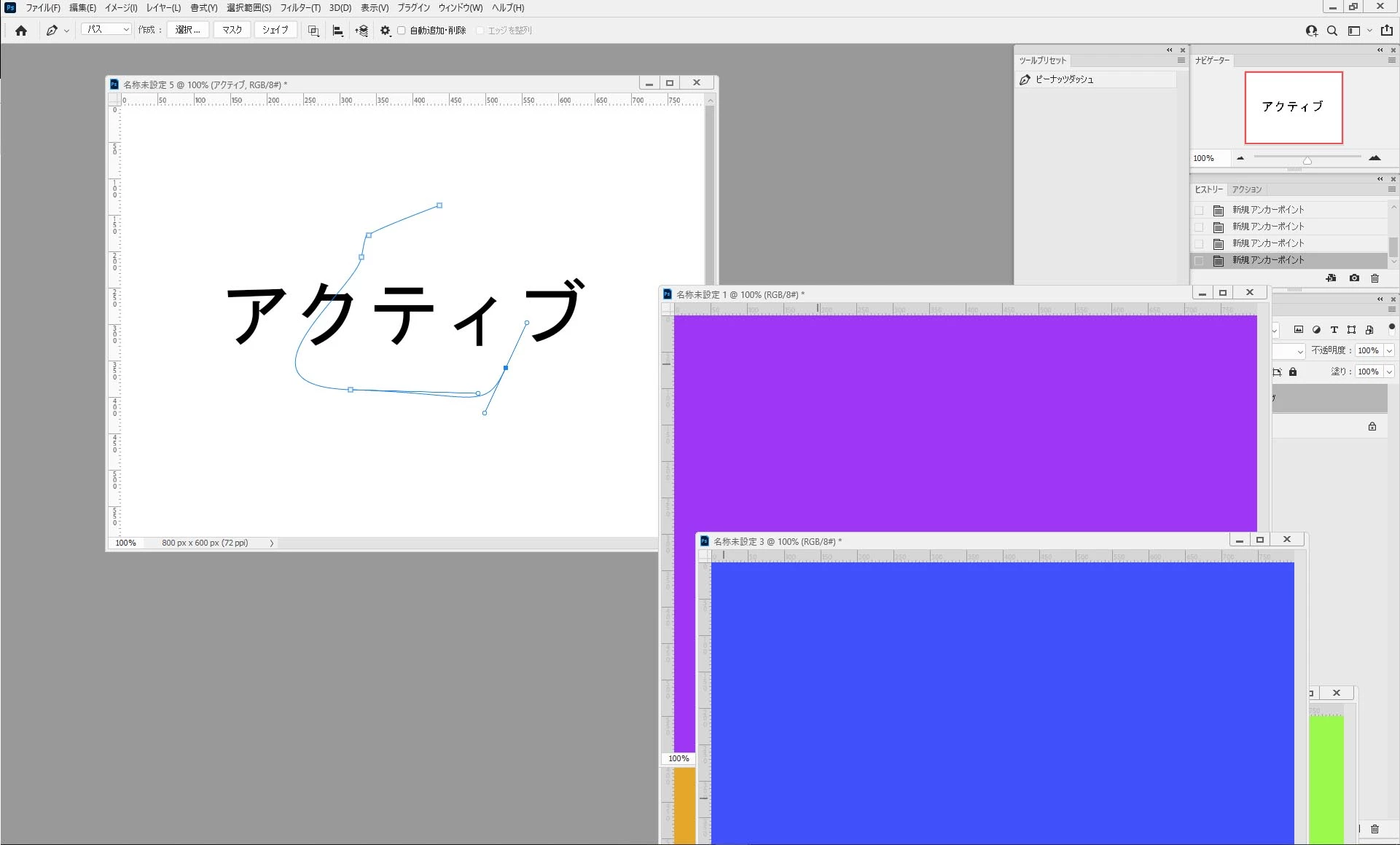Open 不透明度 opacity dropdown arrow
This screenshot has height=845, width=1400.
[x=1389, y=351]
